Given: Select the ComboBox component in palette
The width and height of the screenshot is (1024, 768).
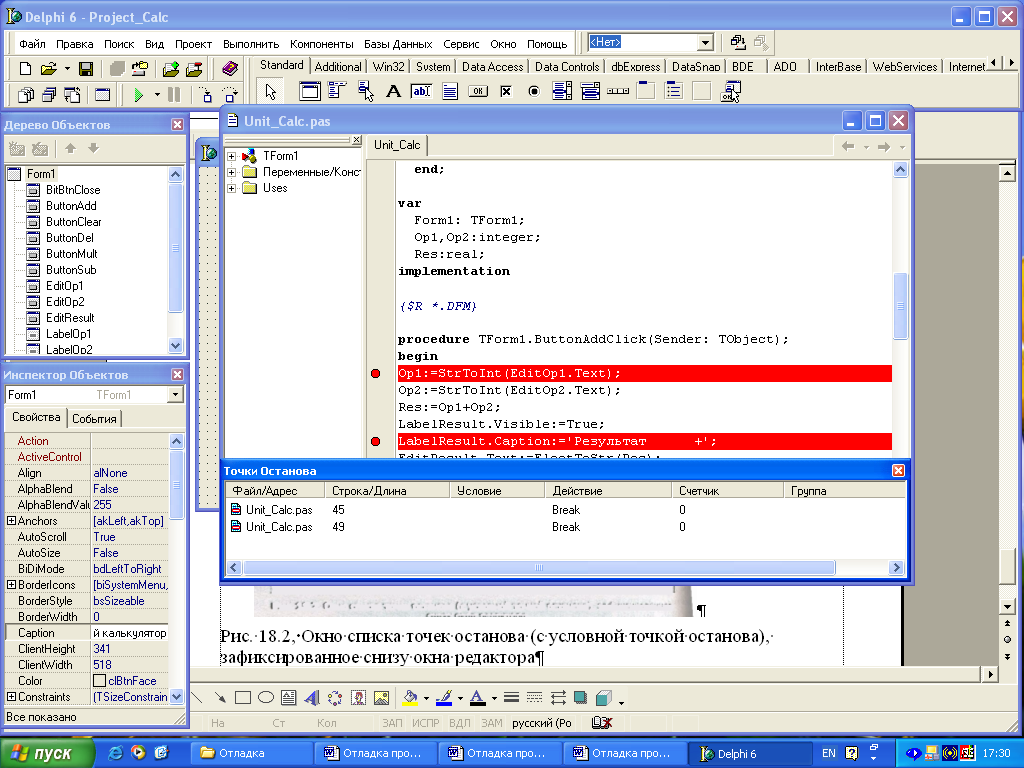Looking at the screenshot, I should point(590,91).
